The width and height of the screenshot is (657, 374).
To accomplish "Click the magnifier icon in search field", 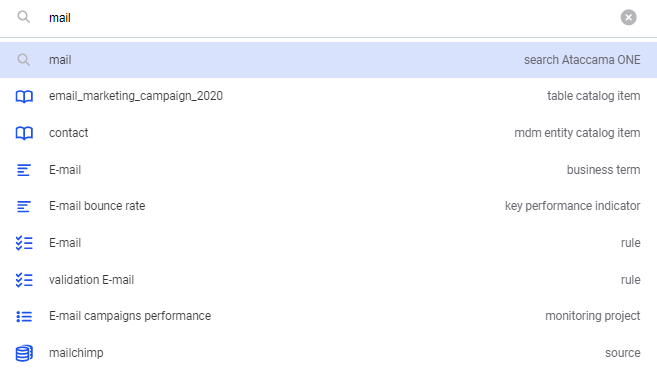I will [x=23, y=17].
